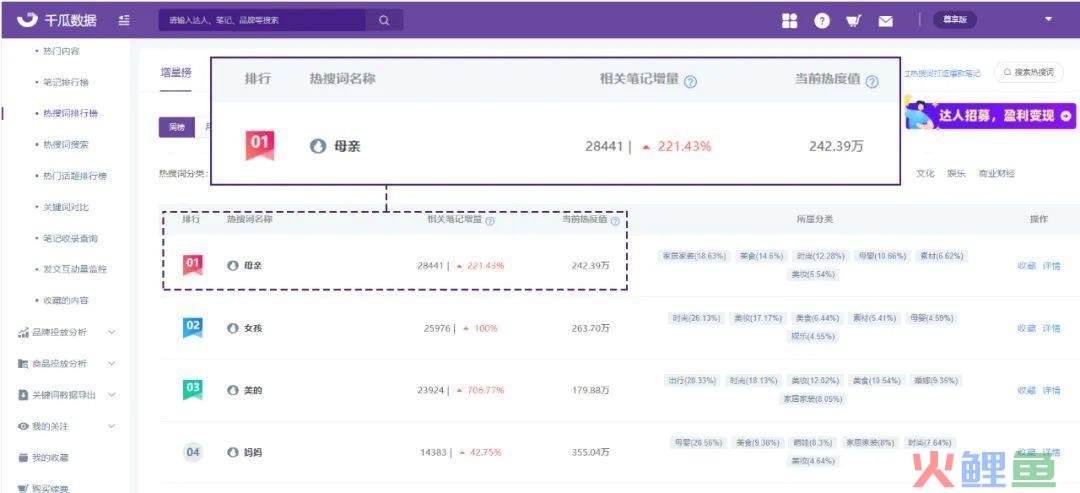
Task: Click the 时尚(26.13%) tag
Action: coord(697,318)
